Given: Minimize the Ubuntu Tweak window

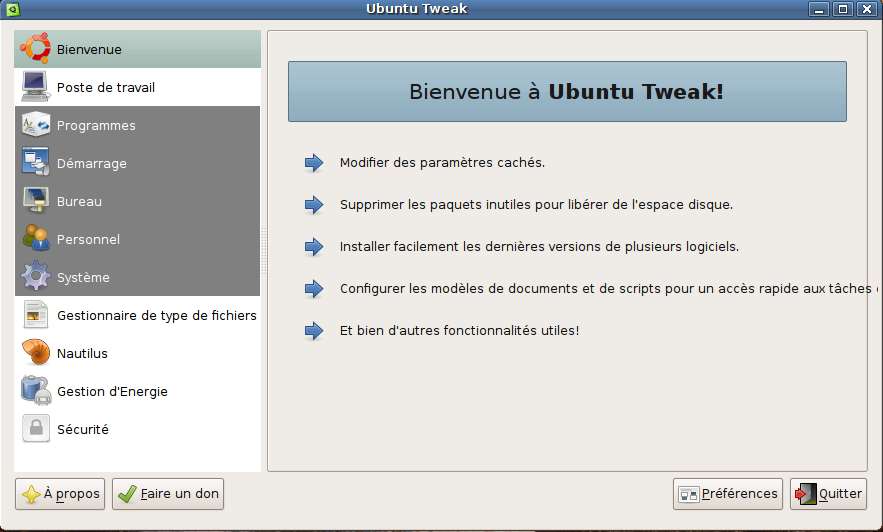Looking at the screenshot, I should [819, 8].
